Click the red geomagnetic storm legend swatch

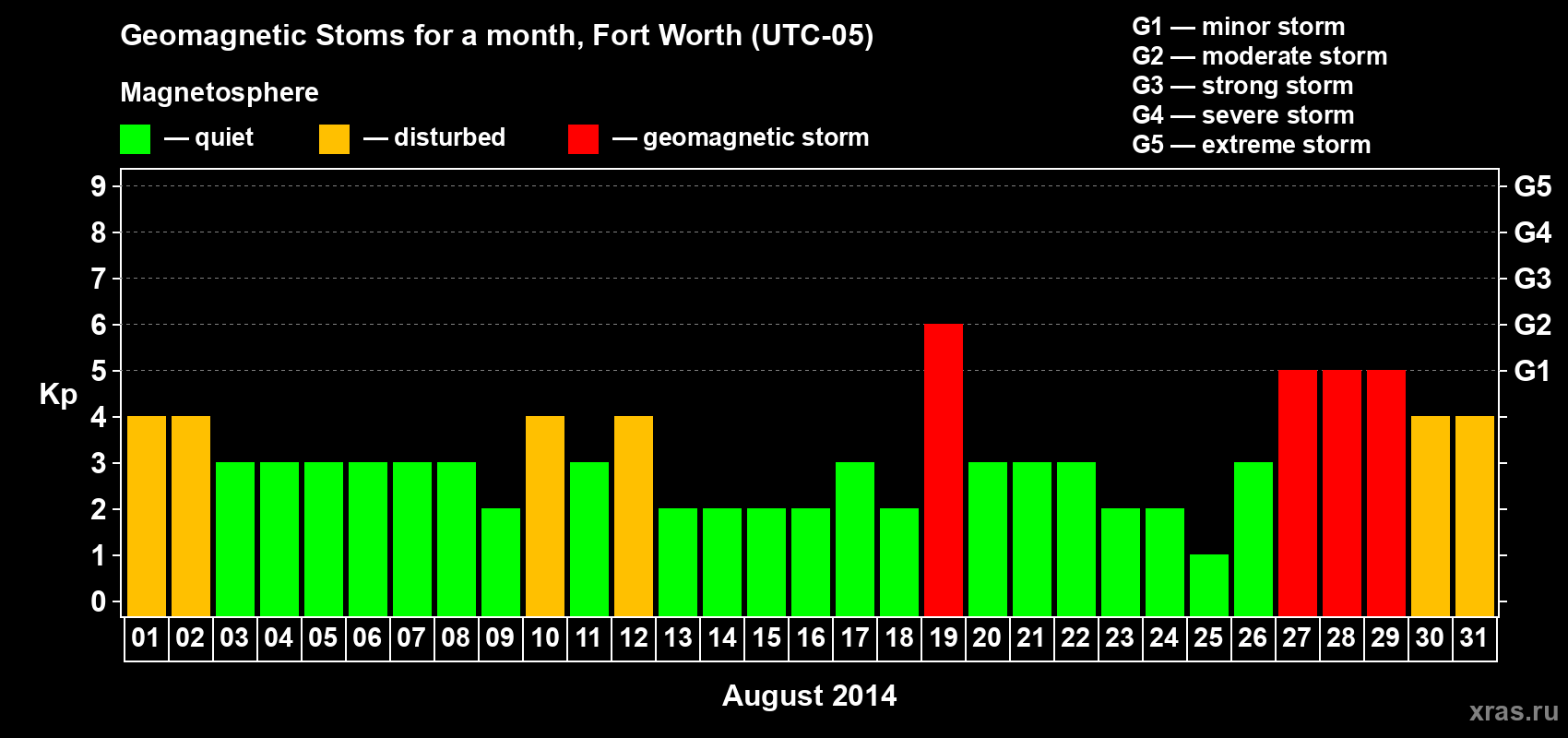point(583,139)
